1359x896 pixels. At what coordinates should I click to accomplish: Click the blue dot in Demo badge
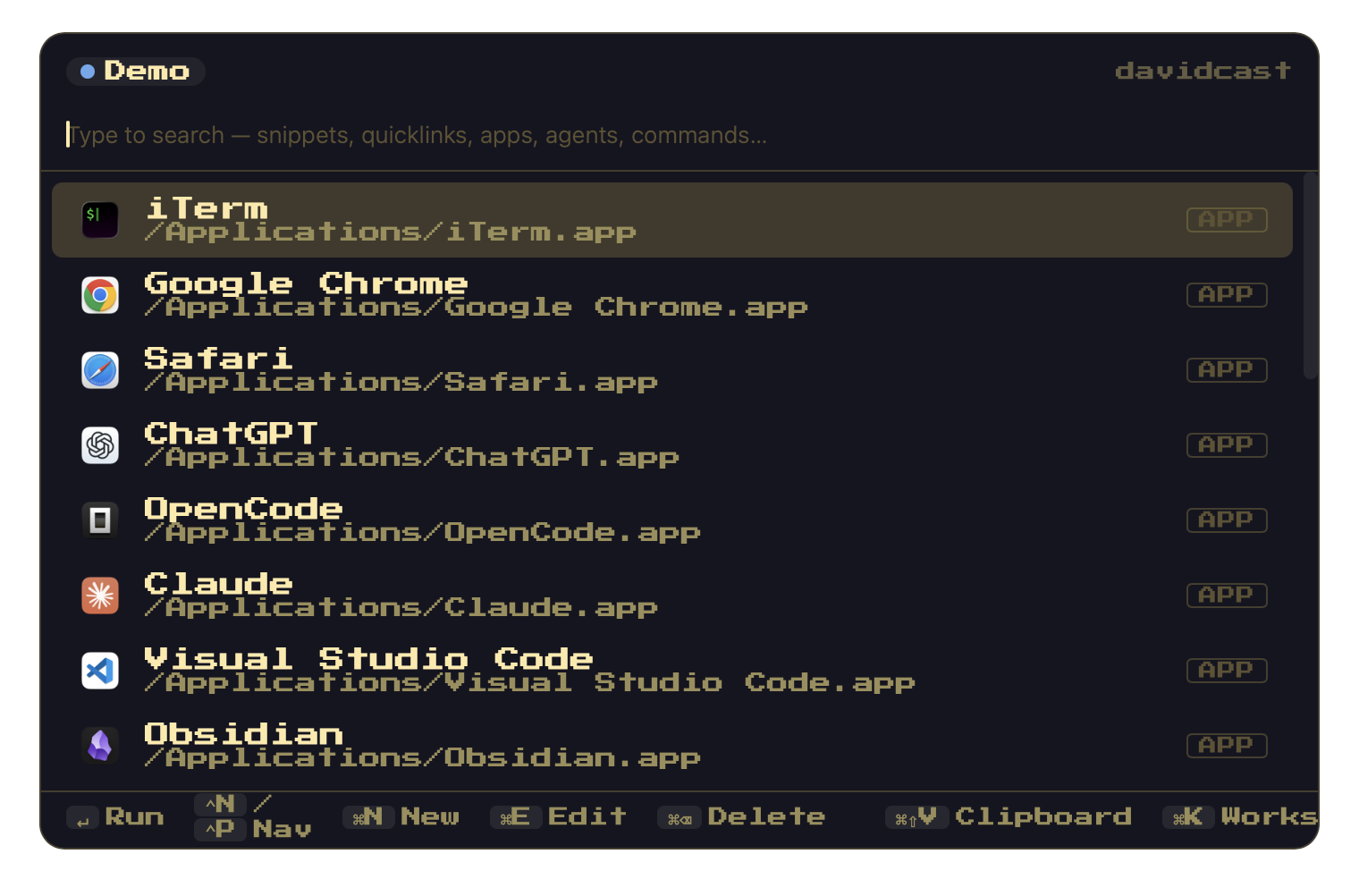88,72
